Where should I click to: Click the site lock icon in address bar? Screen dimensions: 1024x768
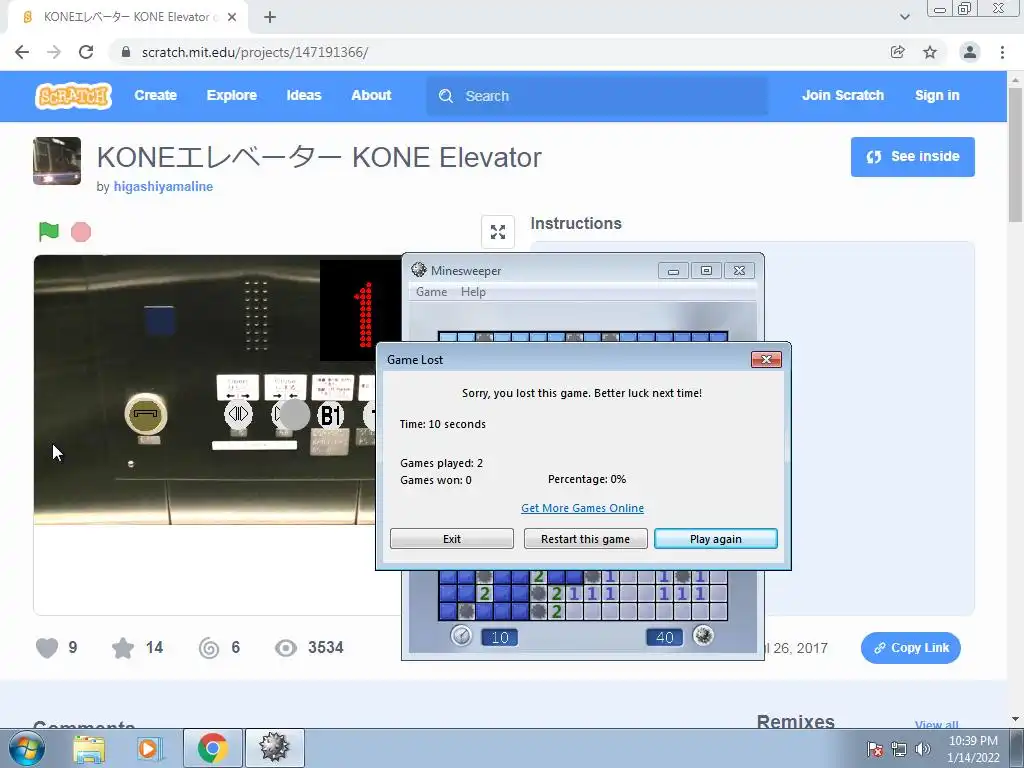126,52
